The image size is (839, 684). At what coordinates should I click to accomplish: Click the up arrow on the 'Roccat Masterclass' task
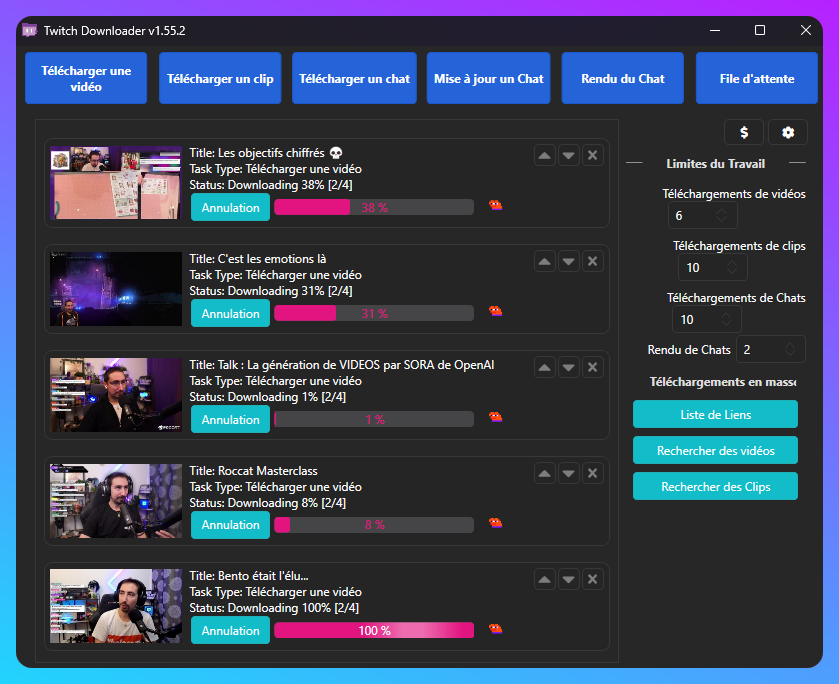[544, 472]
